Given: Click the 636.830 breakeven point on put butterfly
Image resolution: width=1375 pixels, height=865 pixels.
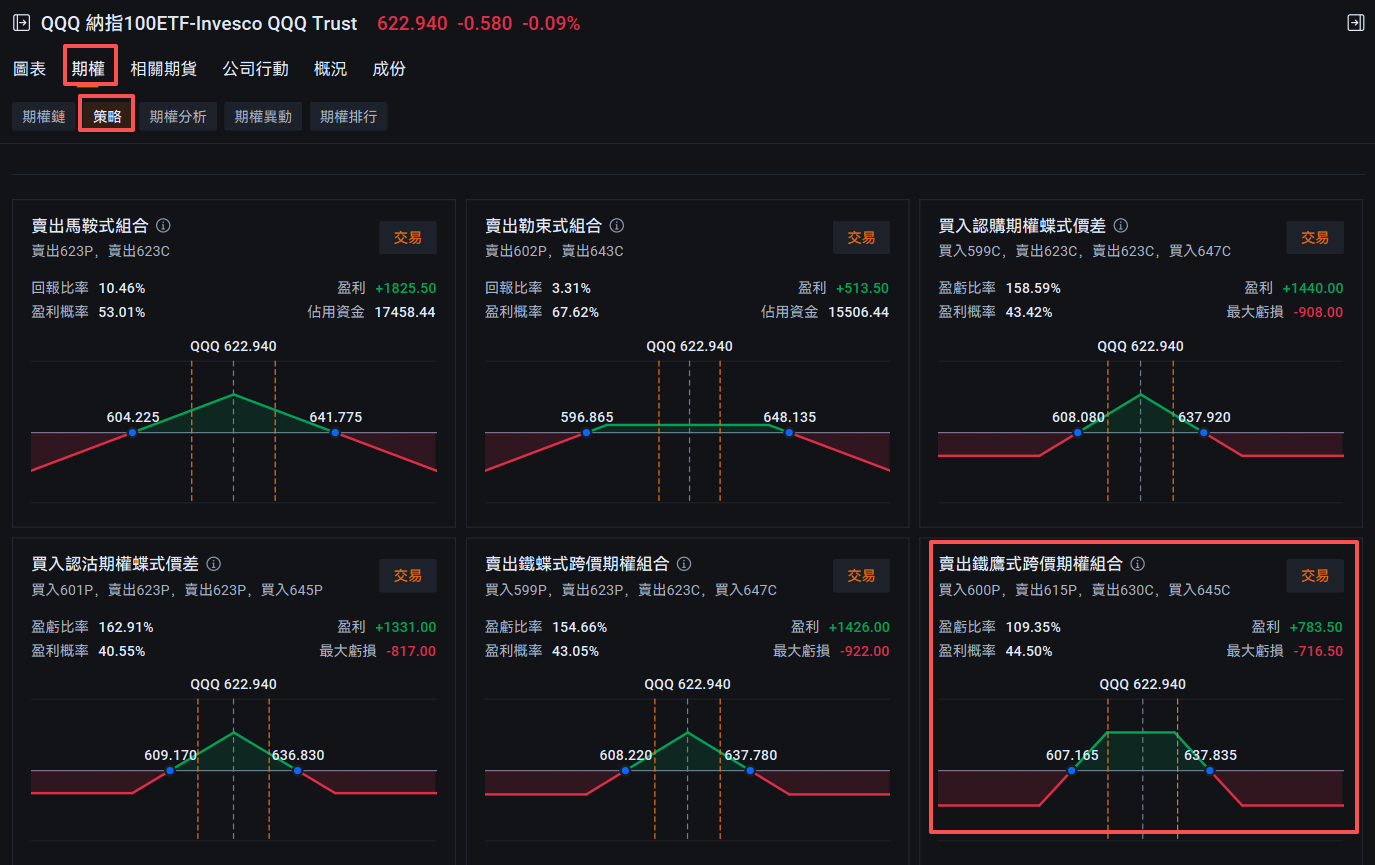Looking at the screenshot, I should coord(297,771).
